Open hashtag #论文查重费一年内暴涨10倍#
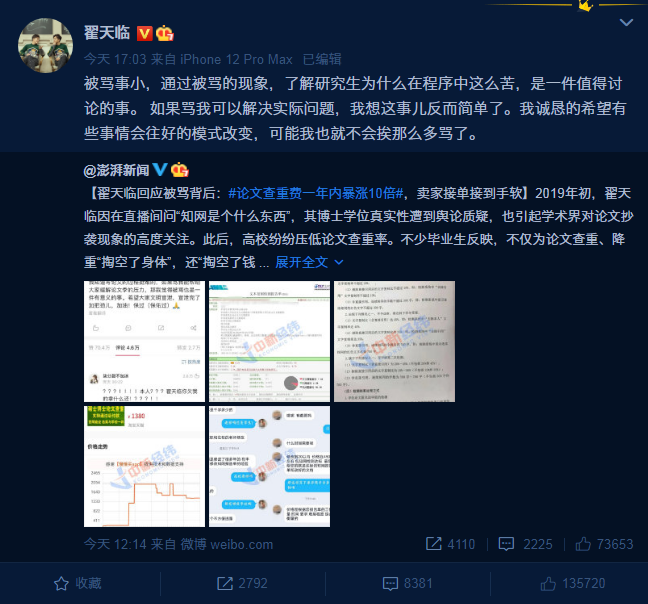This screenshot has height=604, width=648. coord(316,193)
